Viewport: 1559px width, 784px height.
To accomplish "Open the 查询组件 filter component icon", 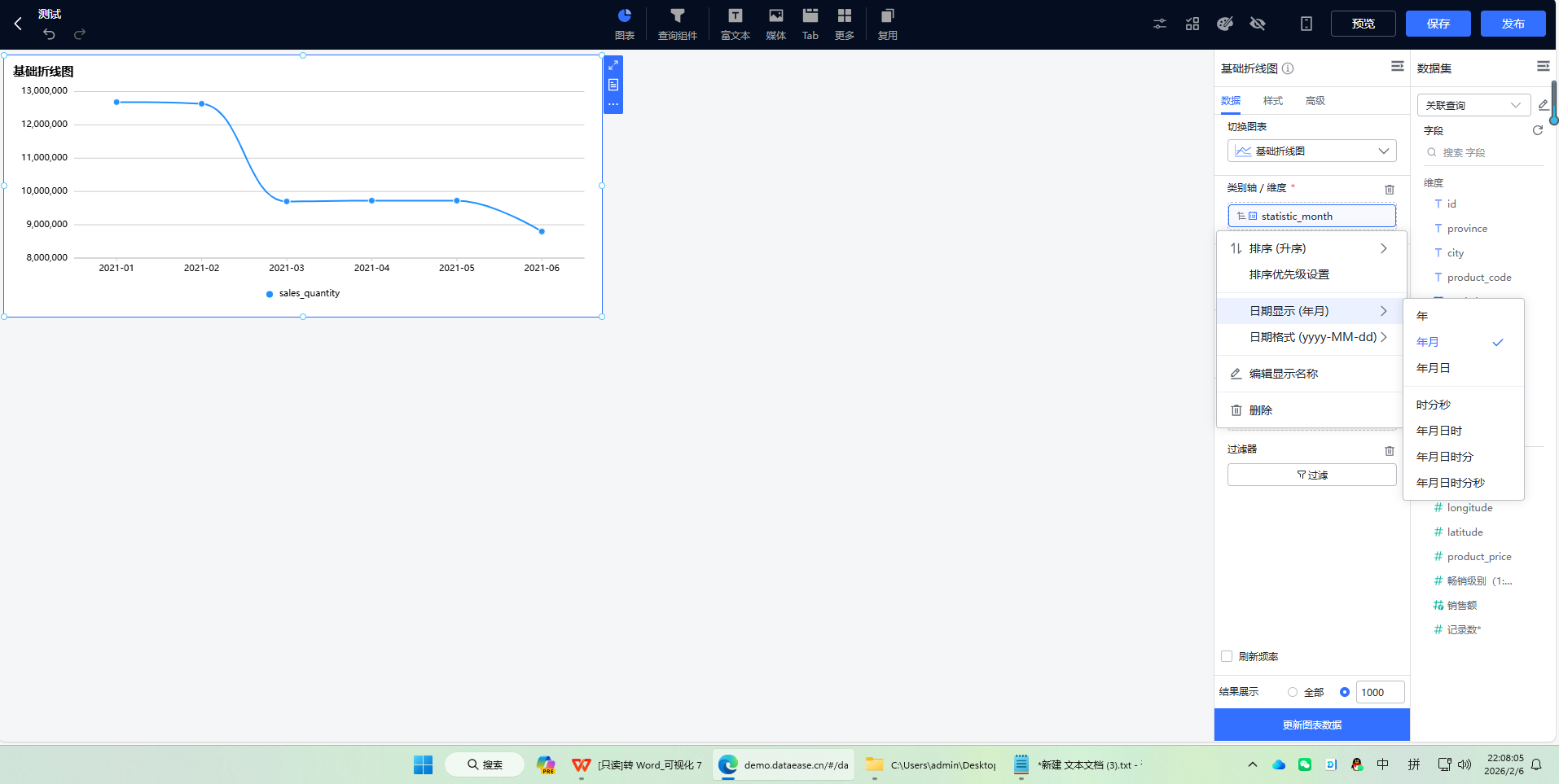I will (x=678, y=24).
